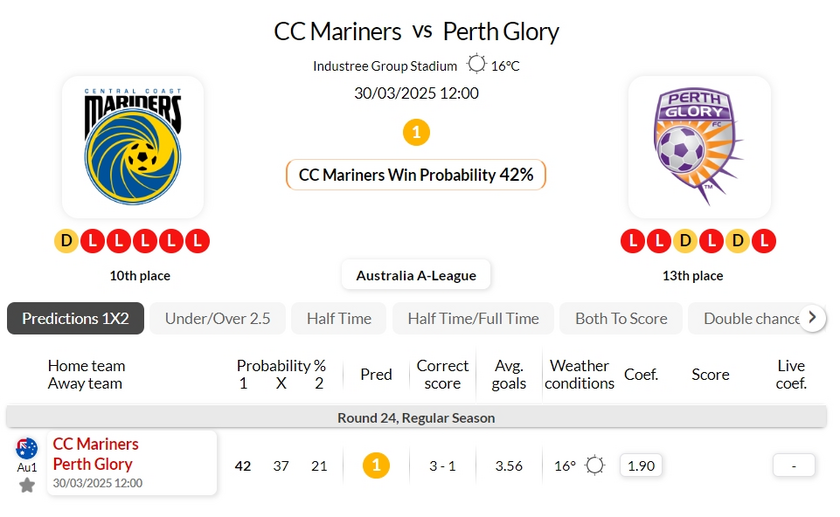Screen dimensions: 840x517
Task: Click CC Mariners' draw form indicator circle
Action: point(67,241)
